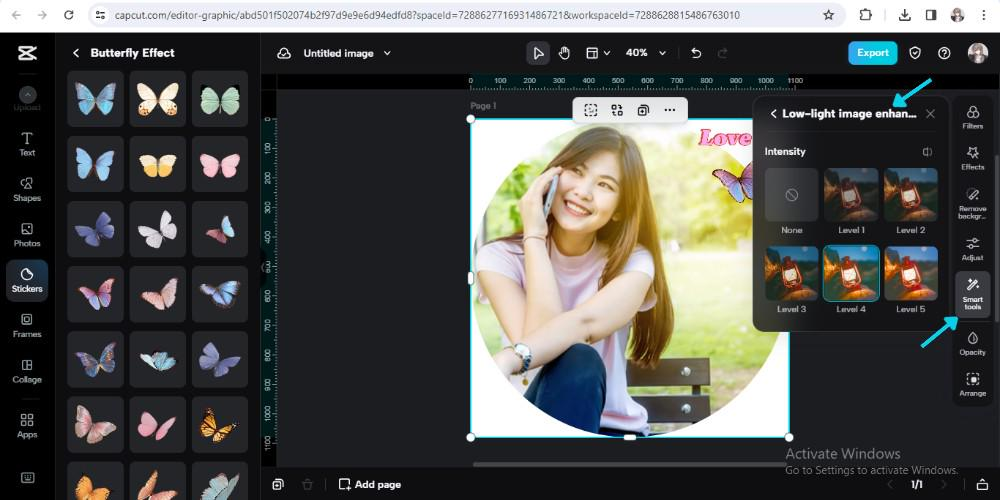
Task: Click the cloud save status icon
Action: click(284, 54)
